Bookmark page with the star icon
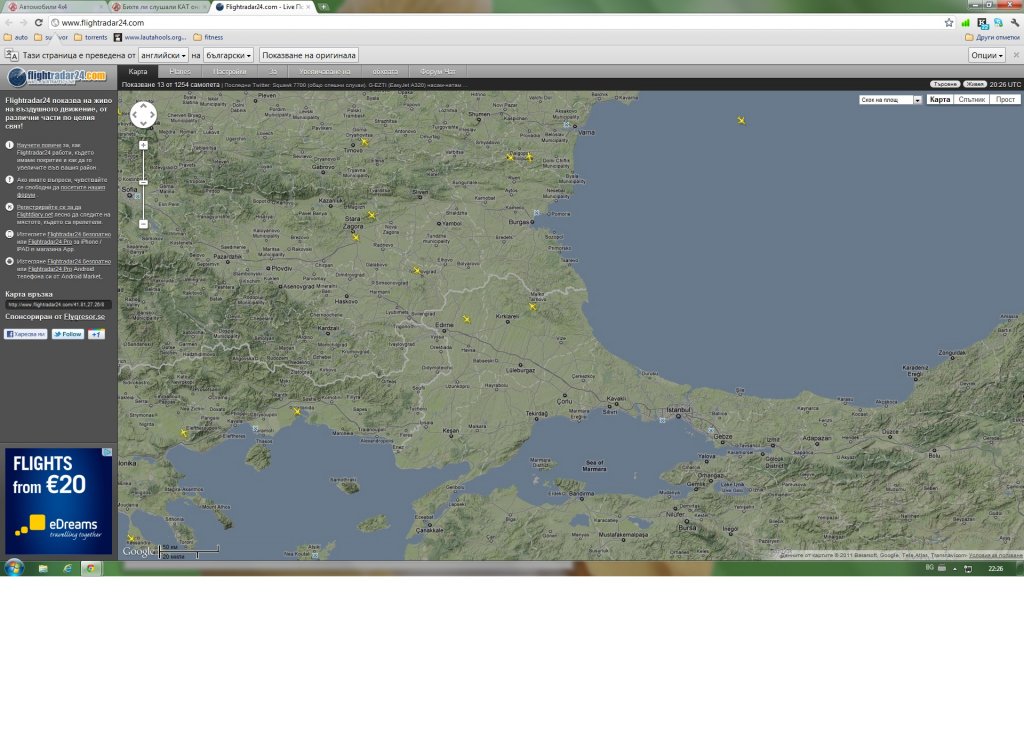 click(948, 22)
